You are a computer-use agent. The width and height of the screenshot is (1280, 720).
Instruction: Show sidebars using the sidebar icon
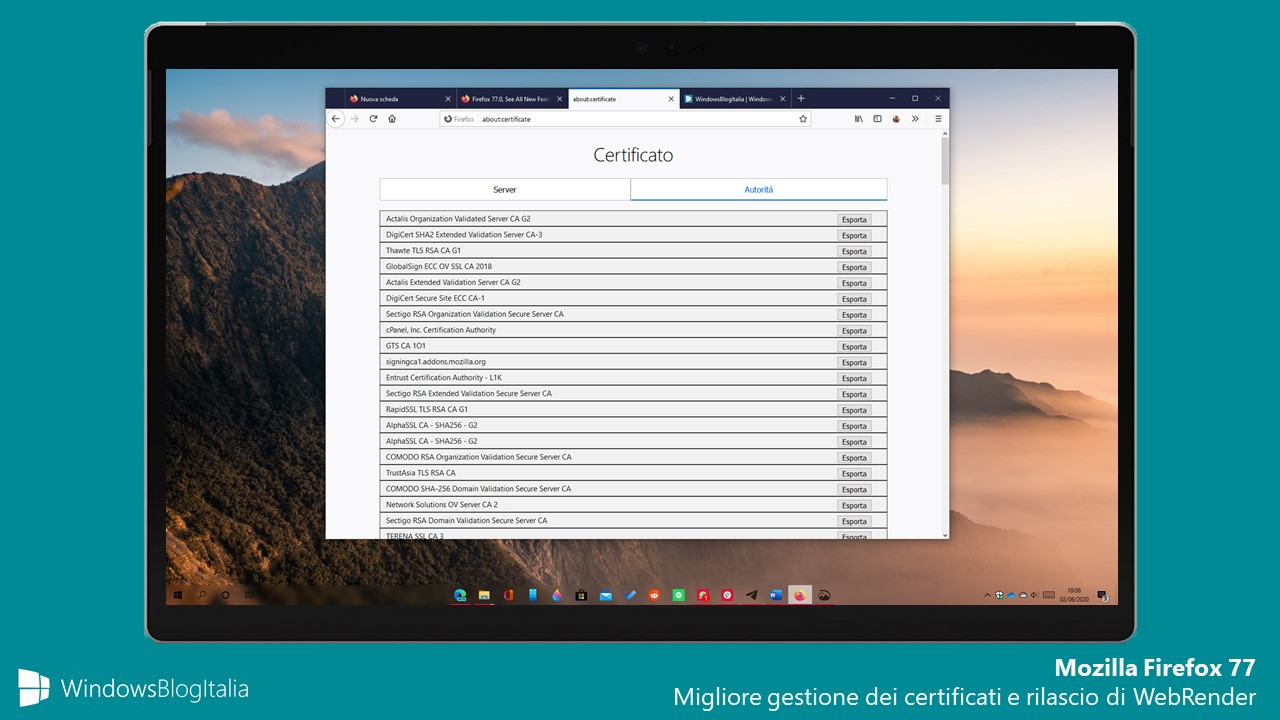click(x=877, y=118)
